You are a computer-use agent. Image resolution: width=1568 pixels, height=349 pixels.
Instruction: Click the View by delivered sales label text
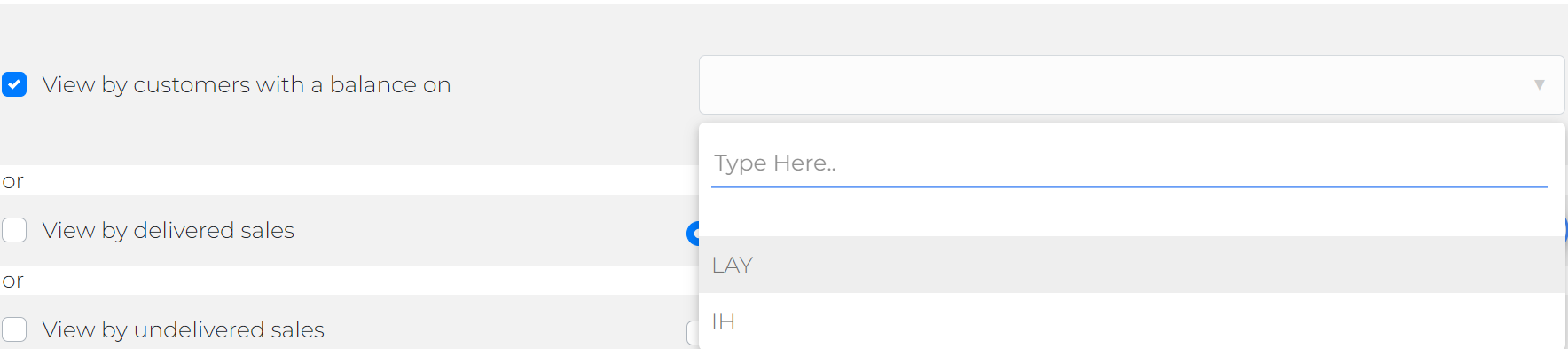tap(169, 230)
